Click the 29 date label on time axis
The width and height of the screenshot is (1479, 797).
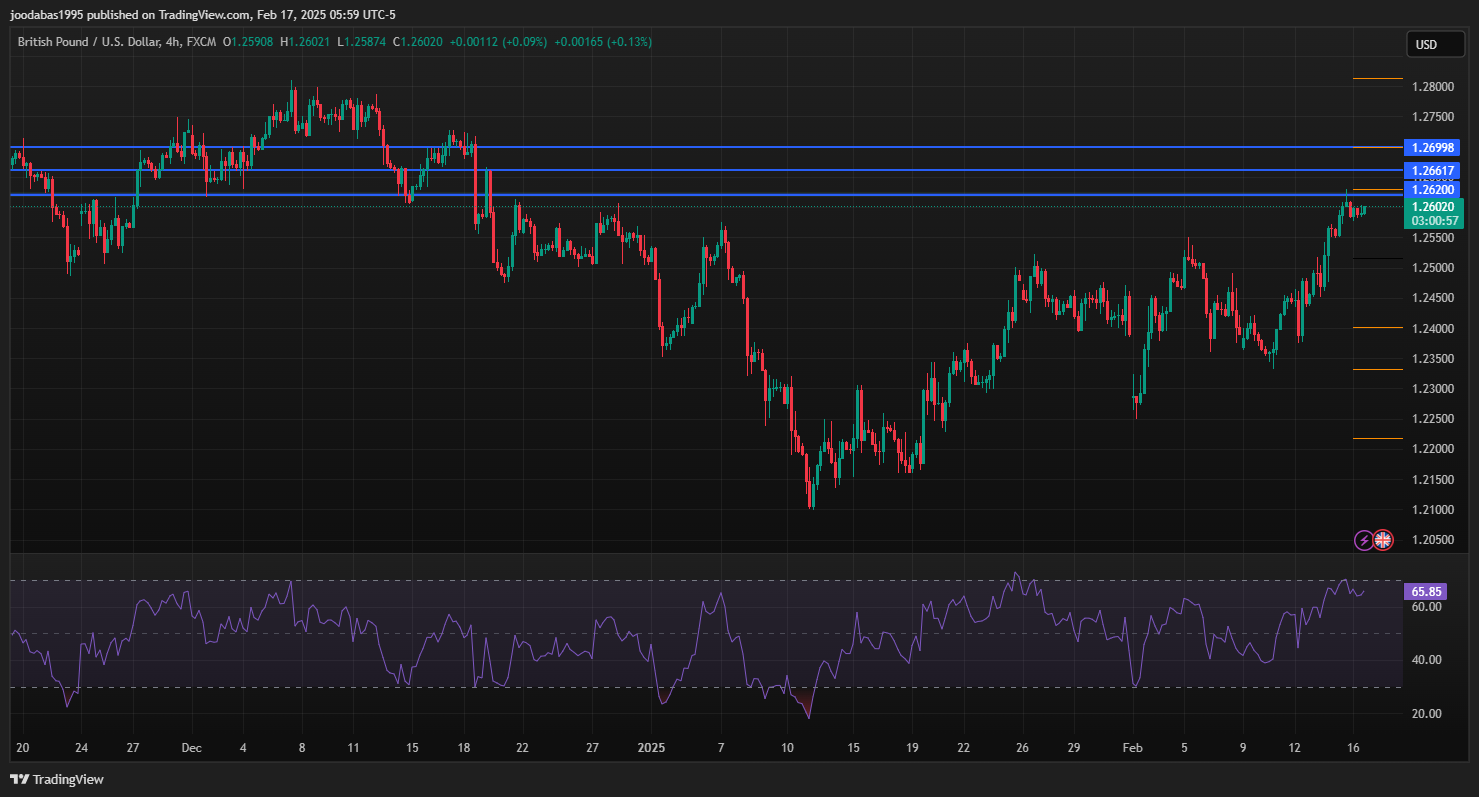[1073, 748]
